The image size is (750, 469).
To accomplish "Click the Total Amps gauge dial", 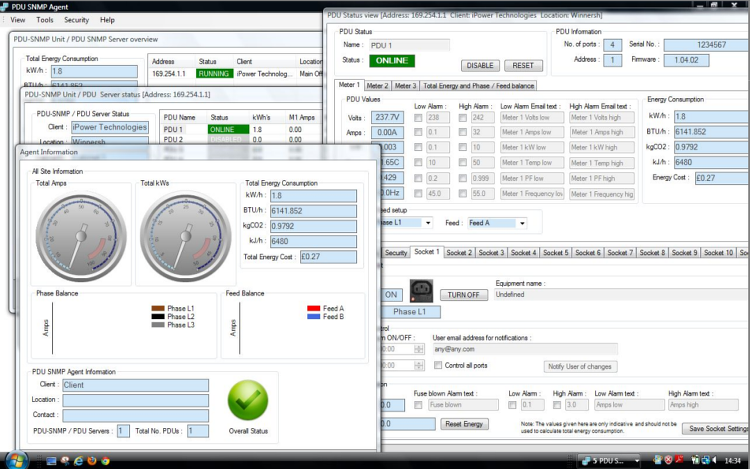I will [81, 236].
